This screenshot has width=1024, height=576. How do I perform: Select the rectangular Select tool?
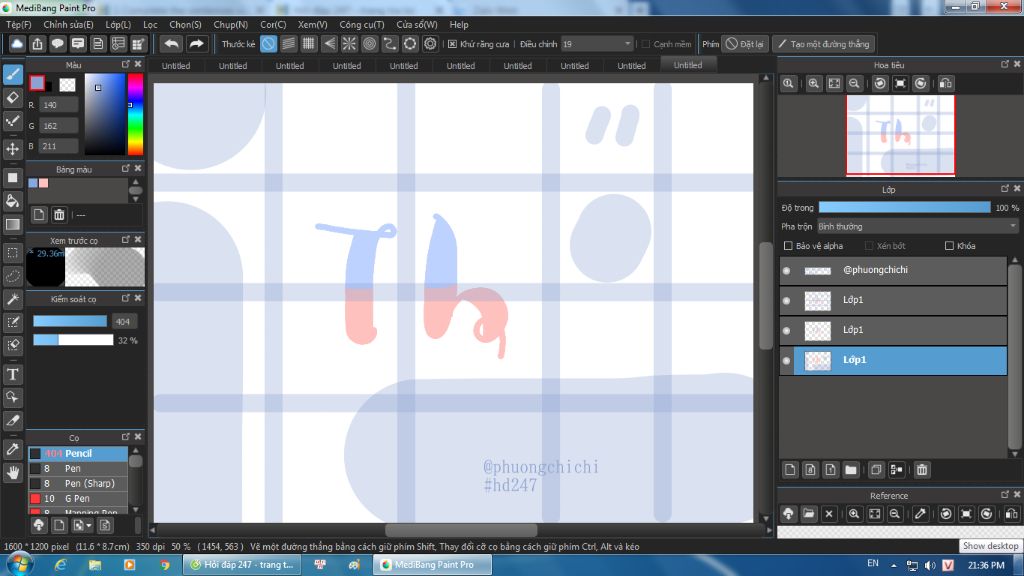point(12,252)
